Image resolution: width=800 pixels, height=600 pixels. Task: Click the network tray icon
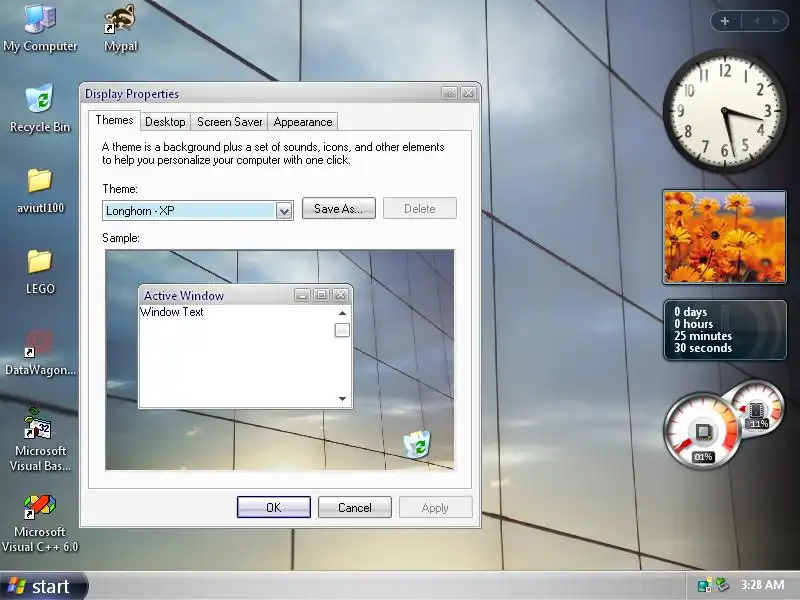tap(705, 585)
